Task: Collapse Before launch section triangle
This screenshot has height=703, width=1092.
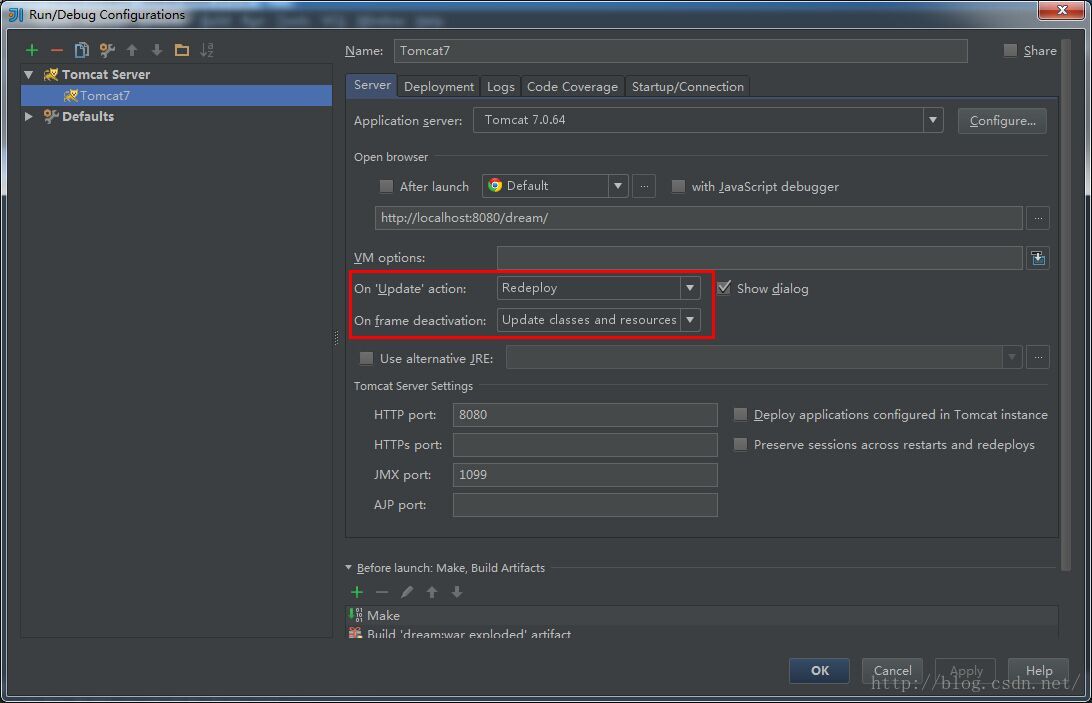Action: click(x=348, y=568)
